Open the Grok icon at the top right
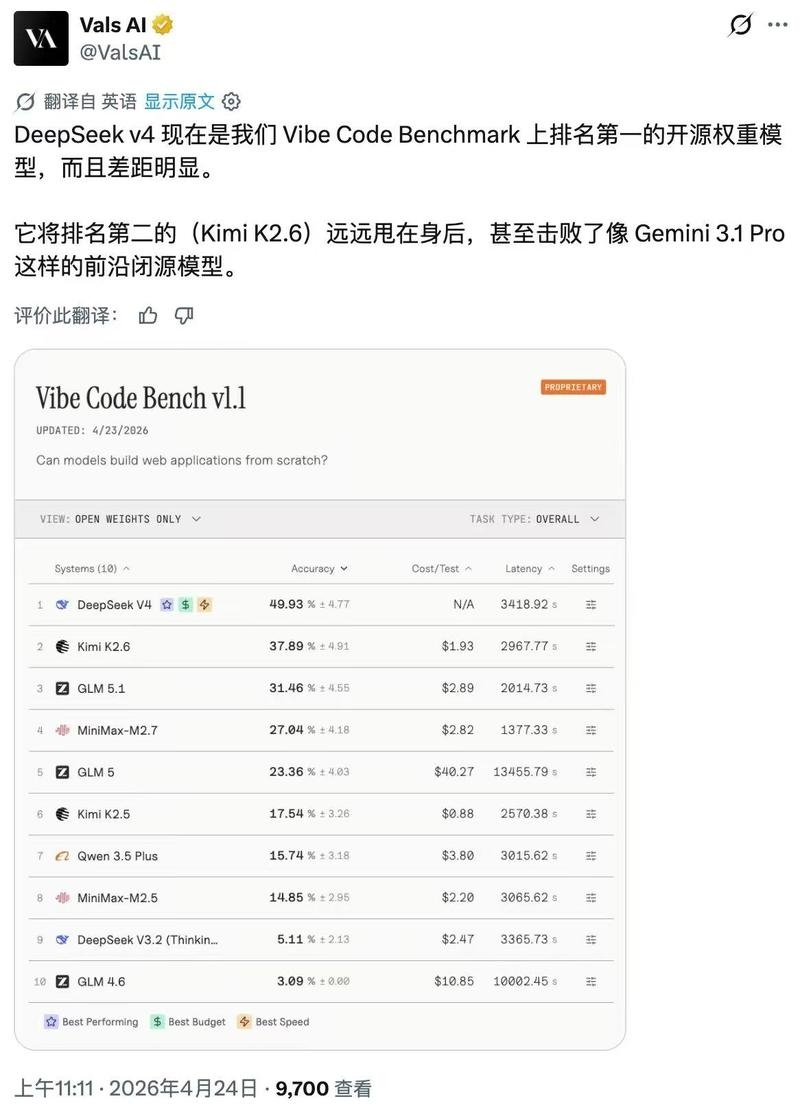 [740, 25]
